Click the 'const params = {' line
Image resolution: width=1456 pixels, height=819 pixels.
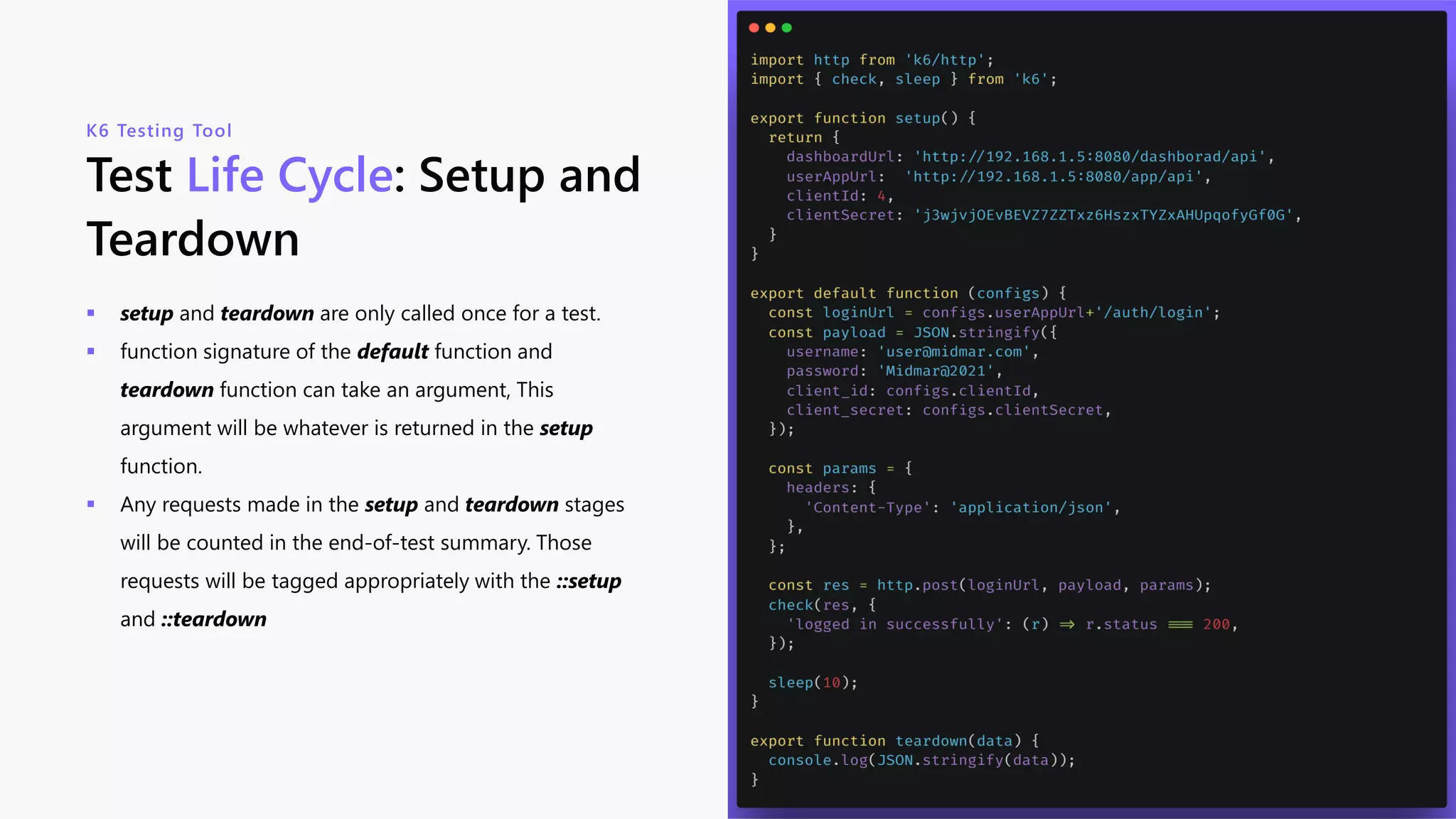840,469
